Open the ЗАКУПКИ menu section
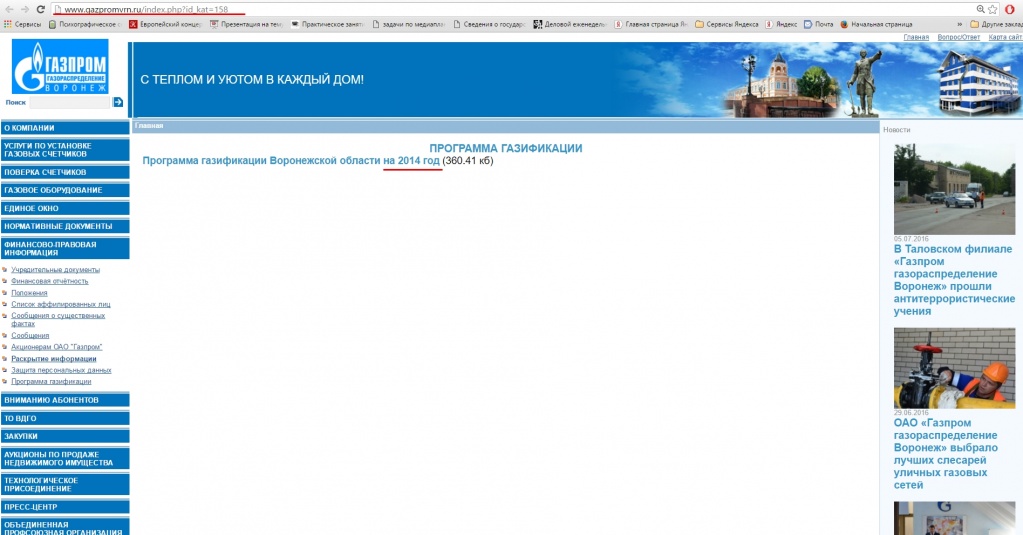Viewport: 1023px width, 535px height. [65, 436]
